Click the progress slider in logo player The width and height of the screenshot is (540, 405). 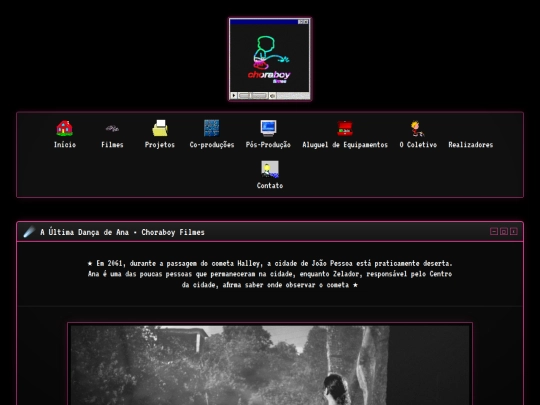pos(253,95)
